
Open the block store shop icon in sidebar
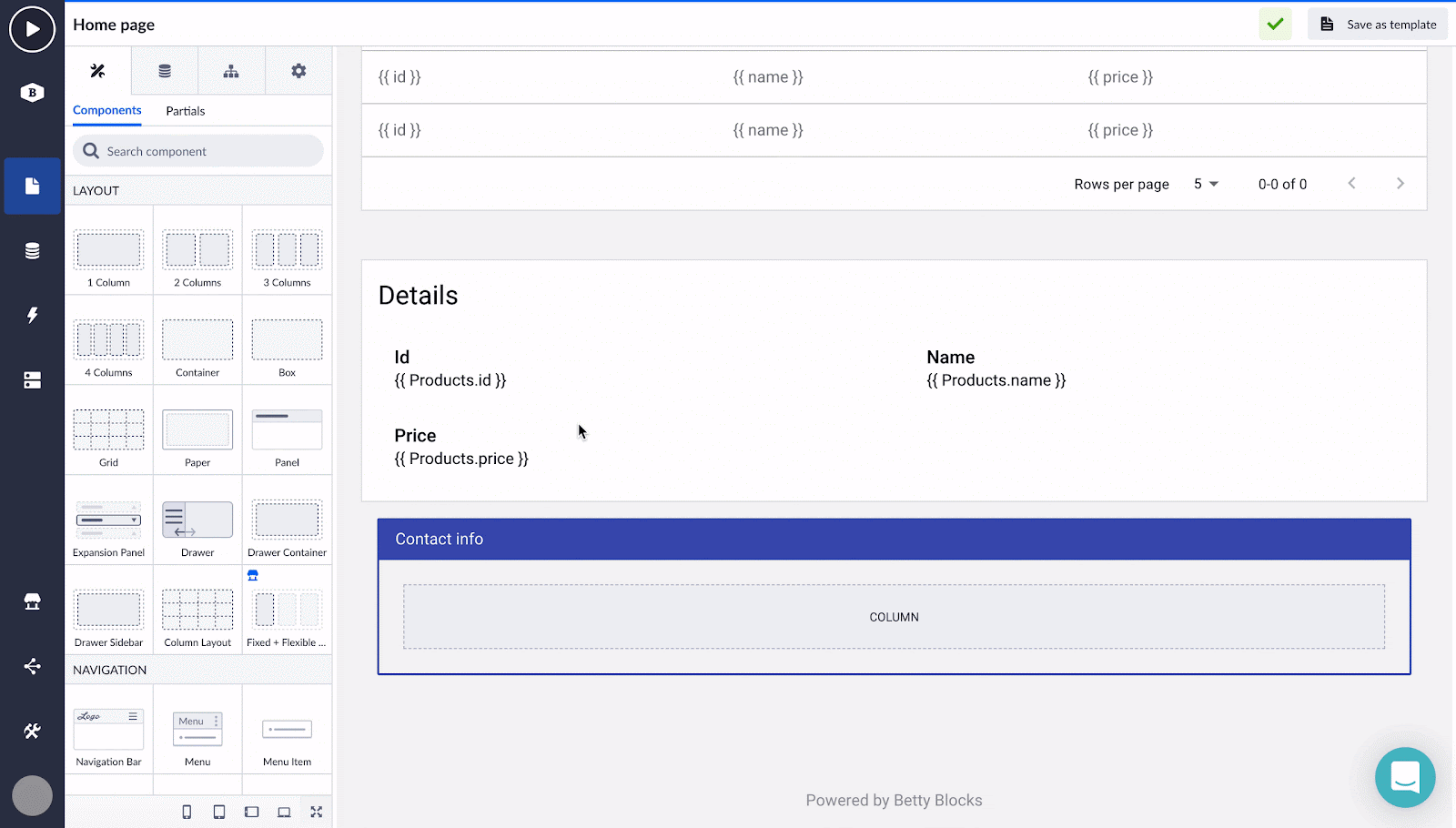click(x=32, y=601)
